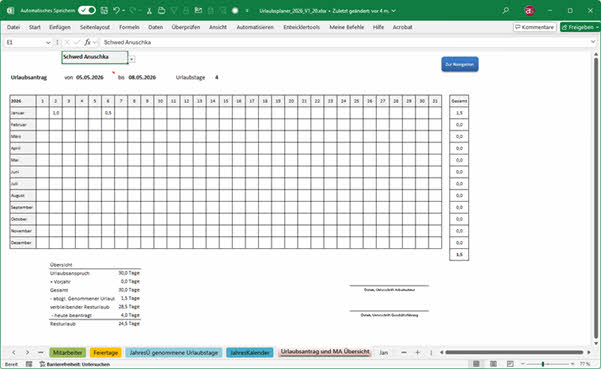This screenshot has height=369, width=601.
Task: Switch to Page Break Preview icon
Action: [x=510, y=364]
